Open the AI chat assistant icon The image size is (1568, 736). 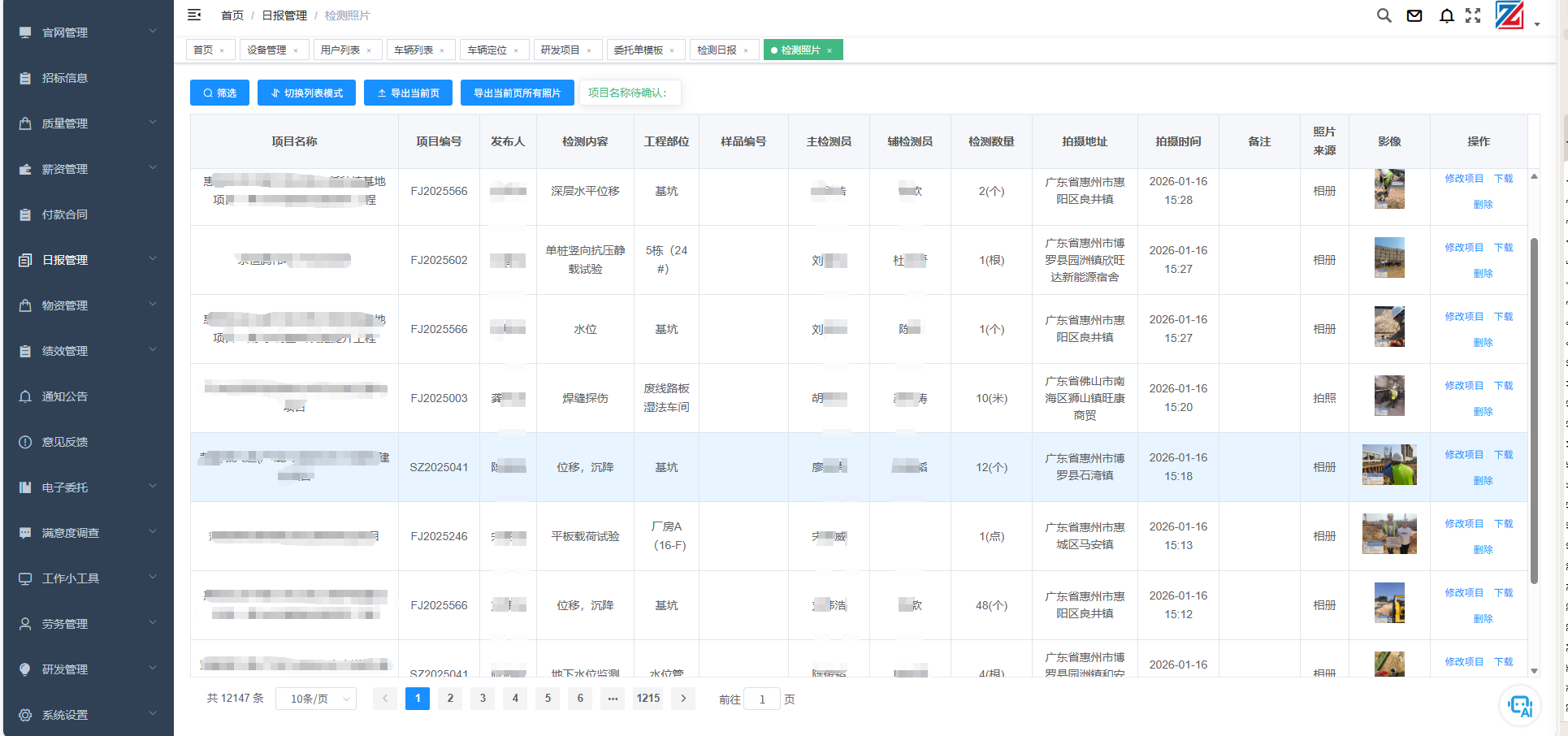coord(1519,705)
